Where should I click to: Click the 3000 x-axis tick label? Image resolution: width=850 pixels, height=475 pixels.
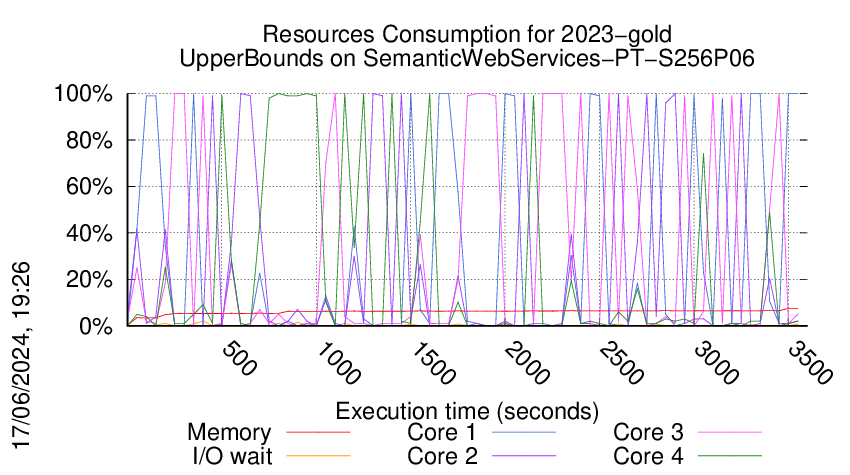(x=717, y=363)
